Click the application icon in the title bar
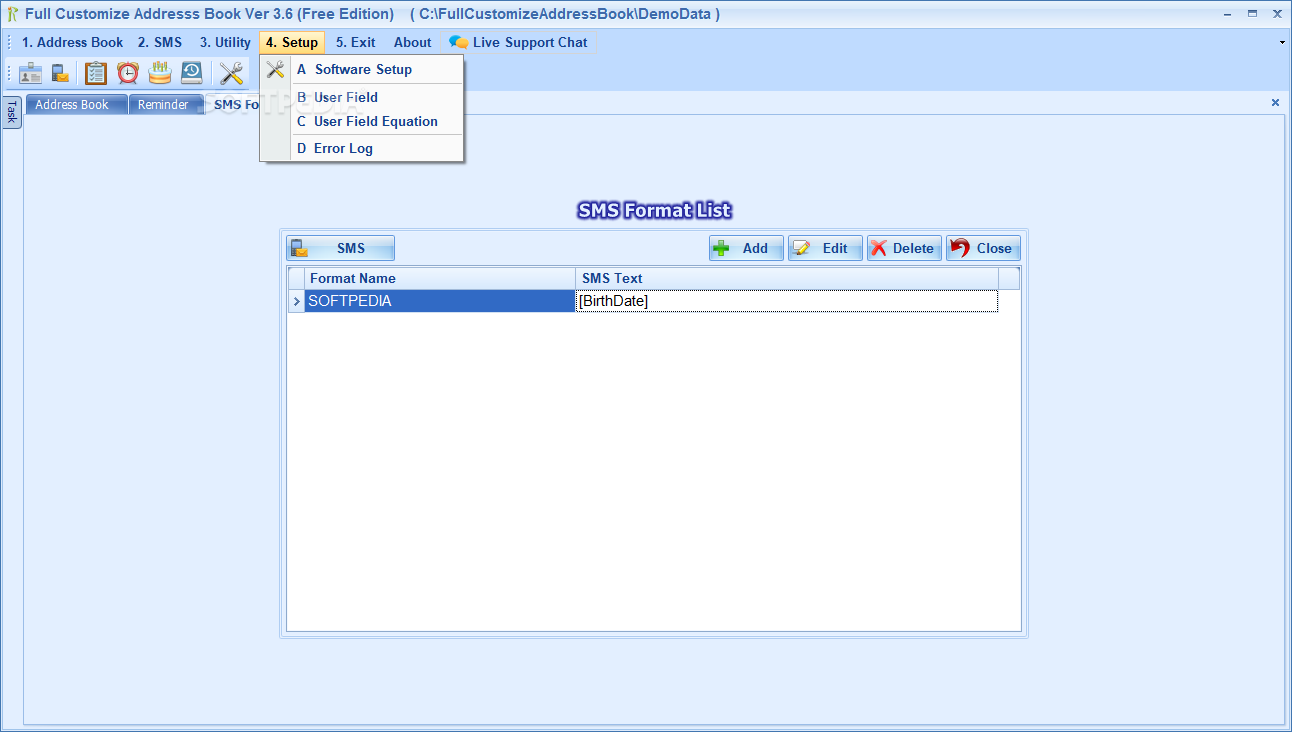The height and width of the screenshot is (732, 1292). (12, 14)
